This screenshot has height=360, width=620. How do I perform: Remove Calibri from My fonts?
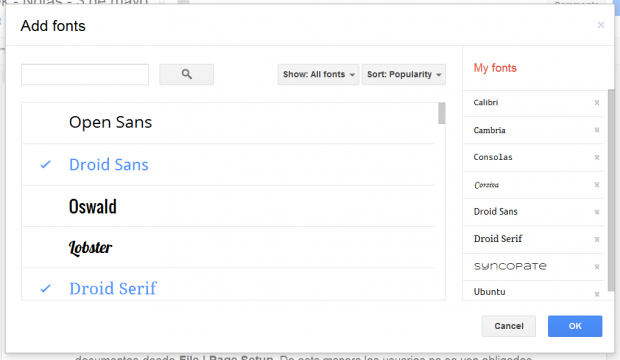[597, 103]
